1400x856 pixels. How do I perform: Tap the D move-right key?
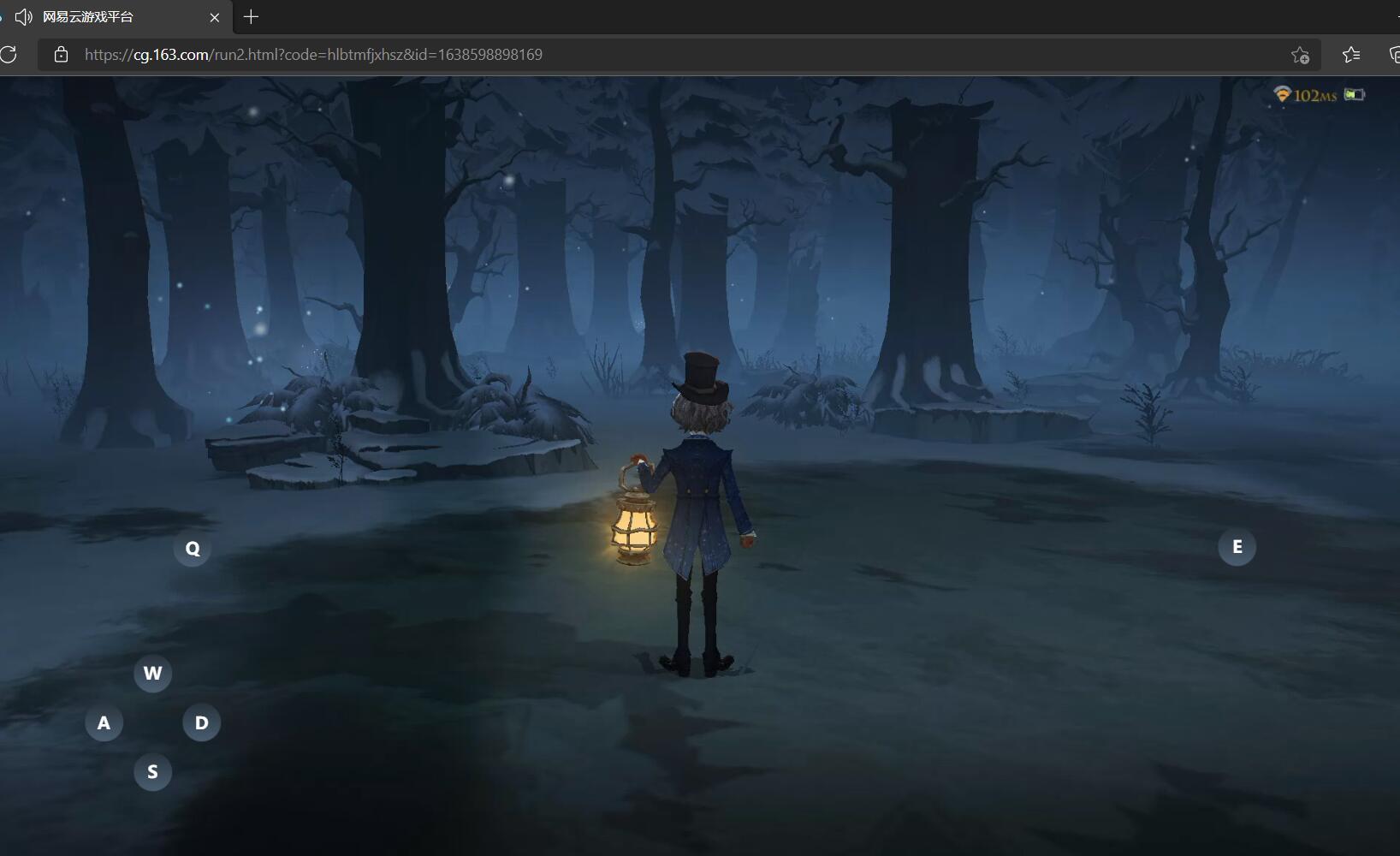point(201,722)
